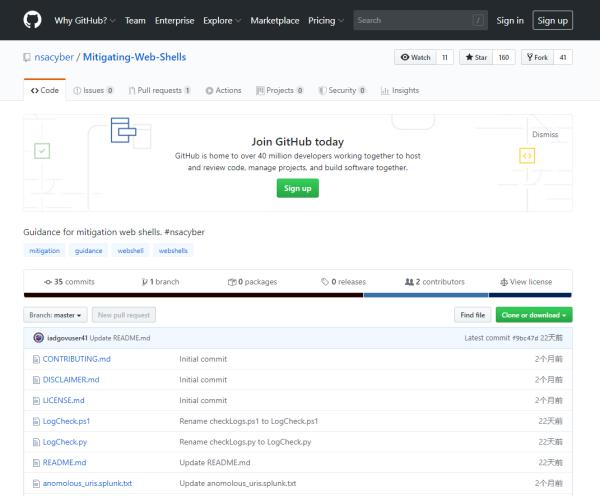Click the iadgovuser41 avatar icon
This screenshot has width=600, height=496.
point(38,338)
